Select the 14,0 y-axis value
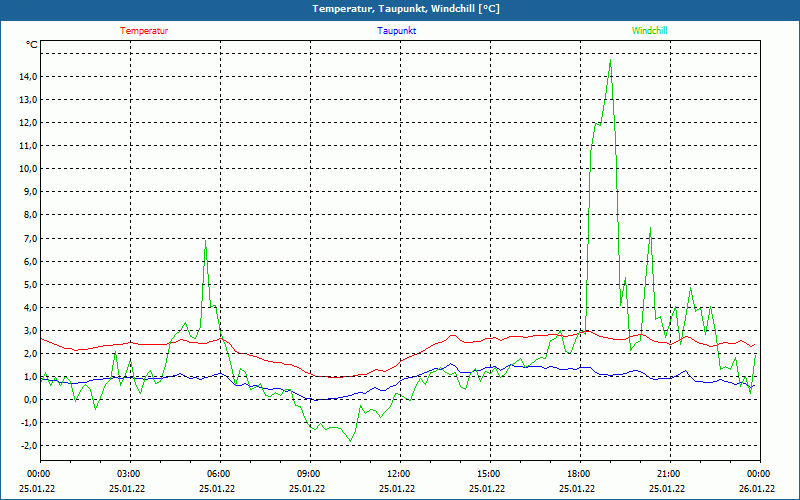Screen dimensions: 800x500 pos(28,77)
